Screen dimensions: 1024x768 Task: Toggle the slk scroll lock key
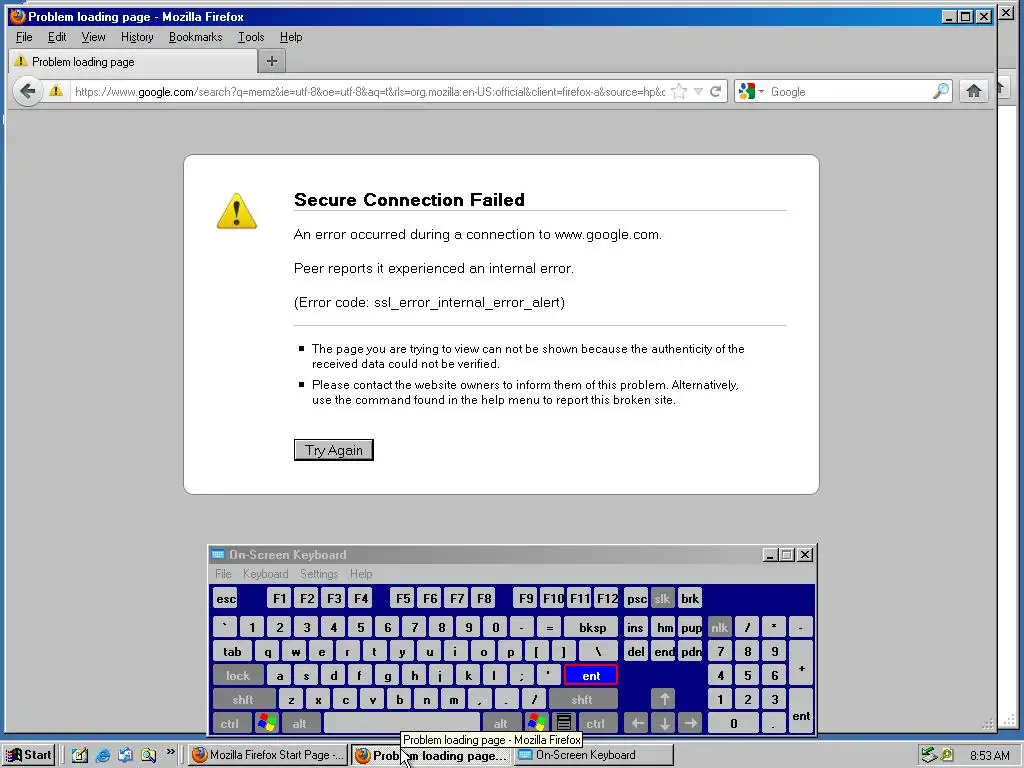click(662, 598)
